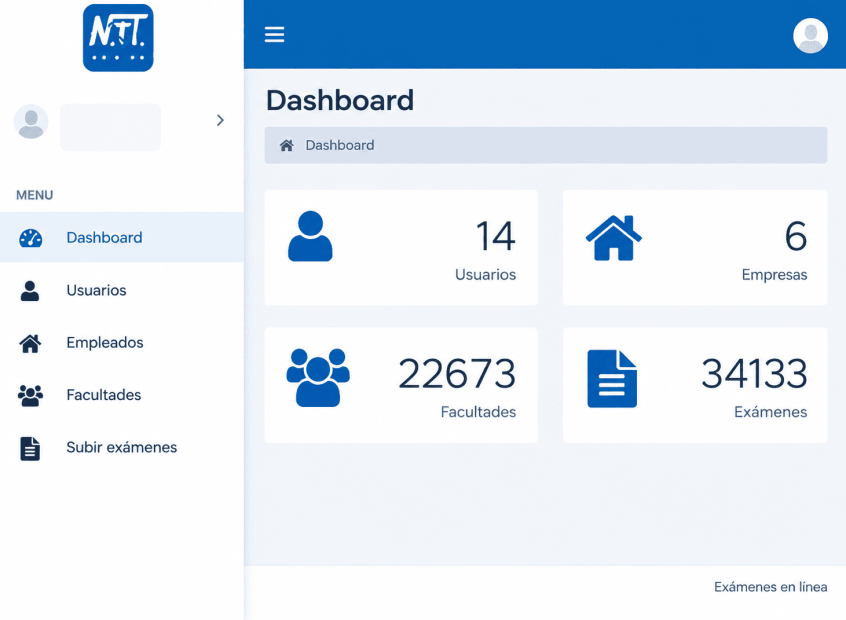Click the Empresas card label
The height and width of the screenshot is (620, 846).
(x=774, y=275)
